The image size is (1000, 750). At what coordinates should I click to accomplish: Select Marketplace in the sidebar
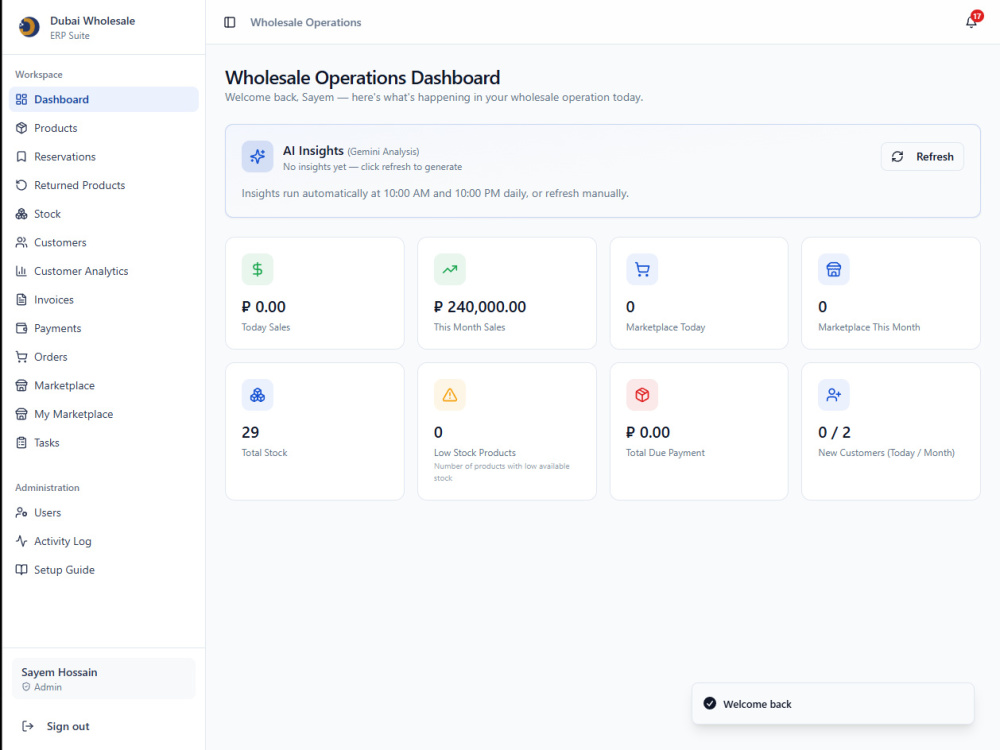(x=104, y=386)
